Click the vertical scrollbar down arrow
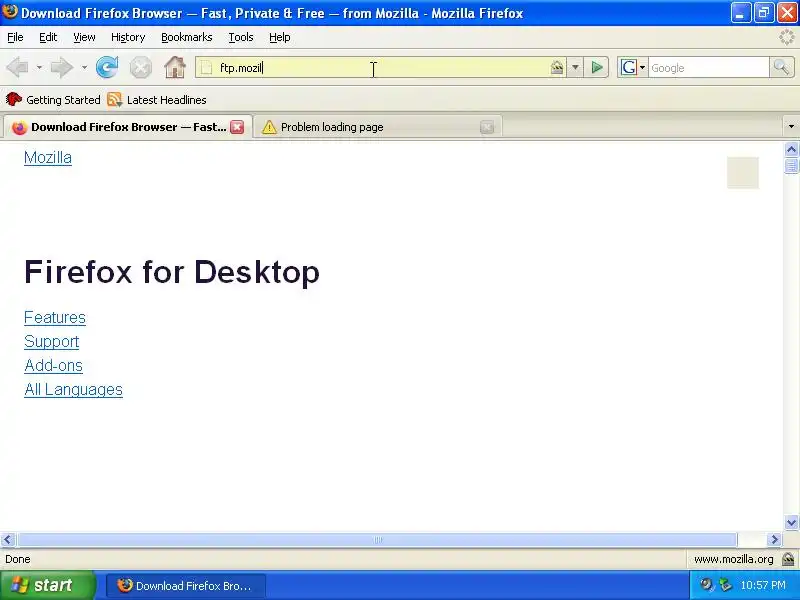Viewport: 800px width, 600px height. click(791, 522)
